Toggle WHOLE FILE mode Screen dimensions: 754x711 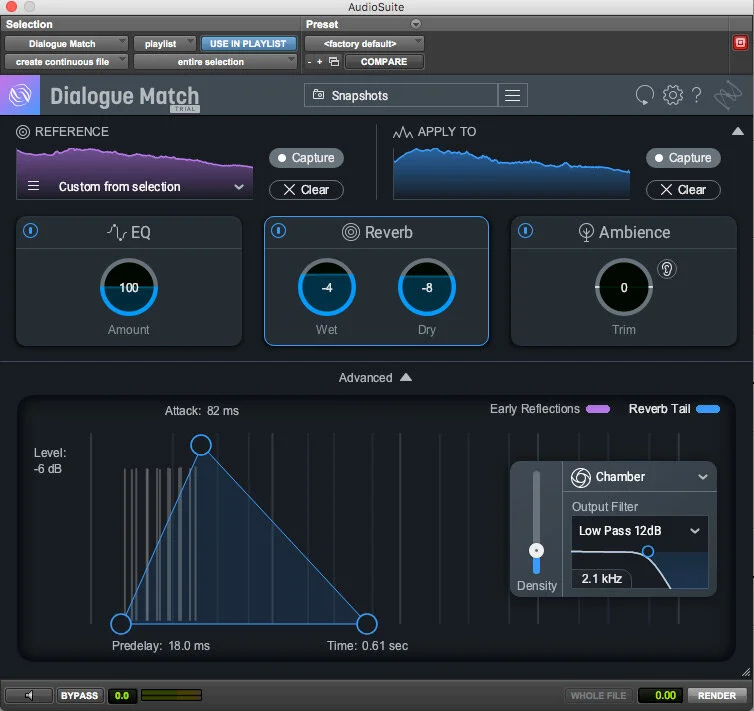[598, 695]
